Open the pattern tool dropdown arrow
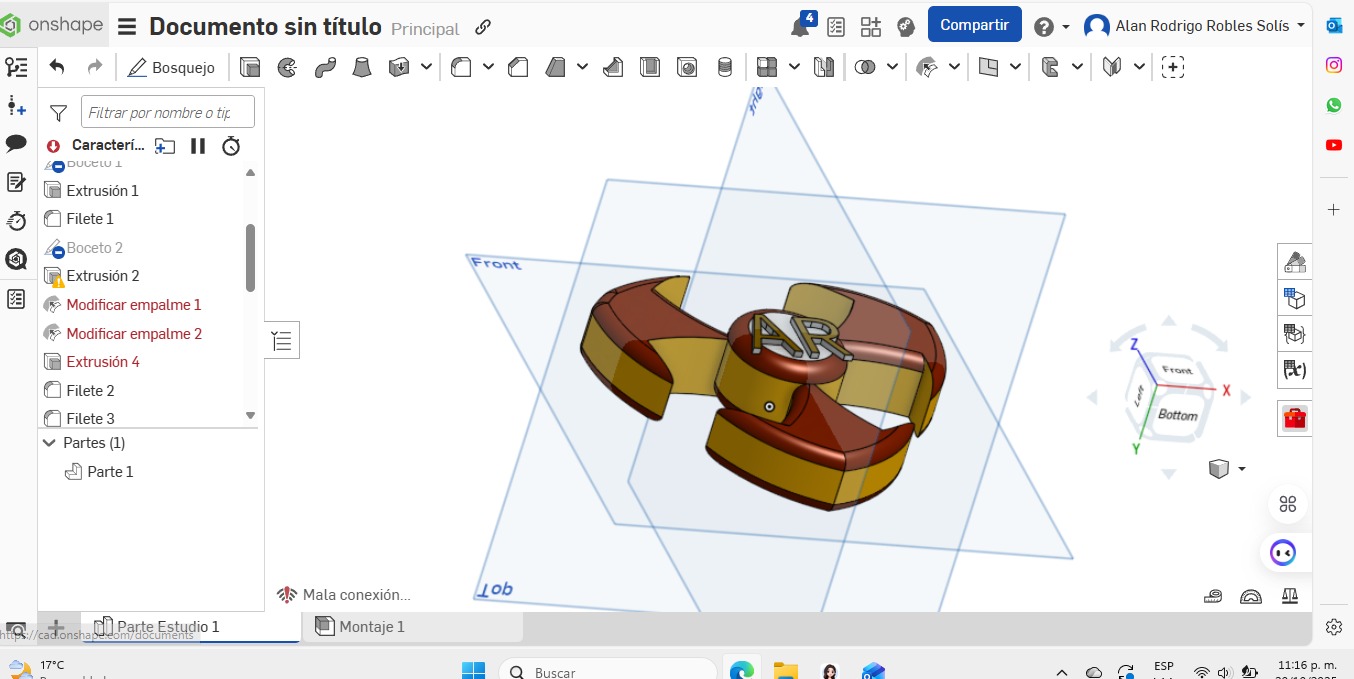Screen dimensions: 1354x679 pyautogui.click(x=794, y=67)
